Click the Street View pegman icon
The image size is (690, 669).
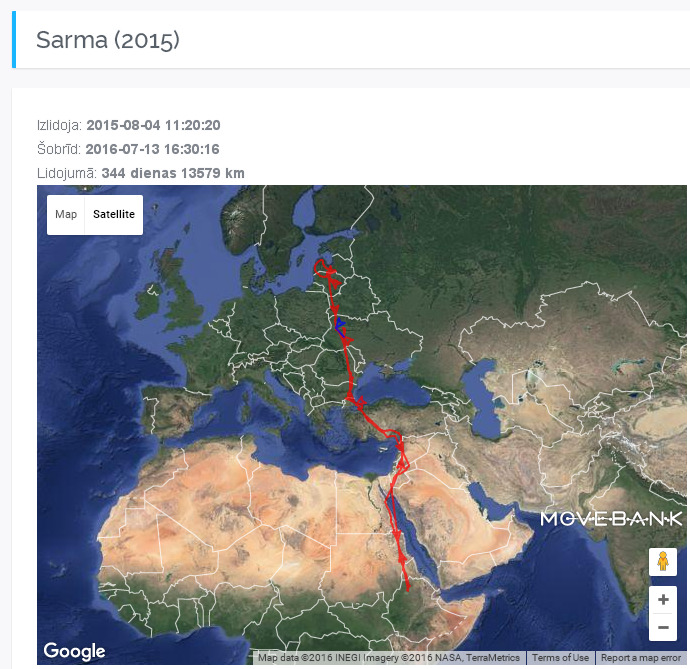[662, 561]
